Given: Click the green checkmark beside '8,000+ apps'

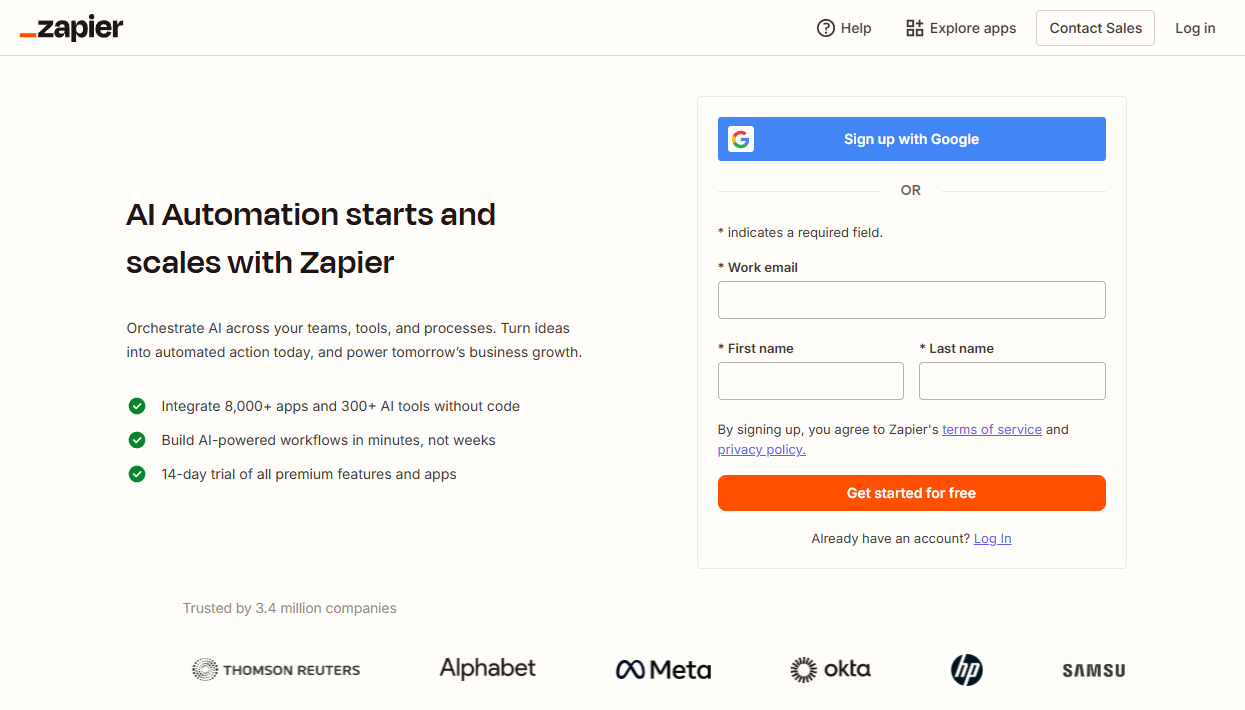Looking at the screenshot, I should click(137, 406).
